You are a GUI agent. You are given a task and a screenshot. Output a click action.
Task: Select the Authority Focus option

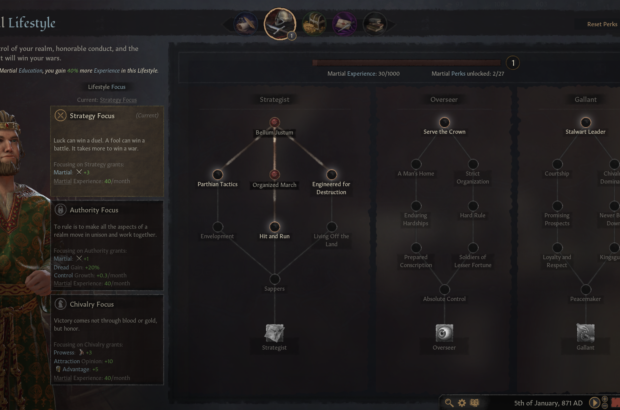pos(107,246)
